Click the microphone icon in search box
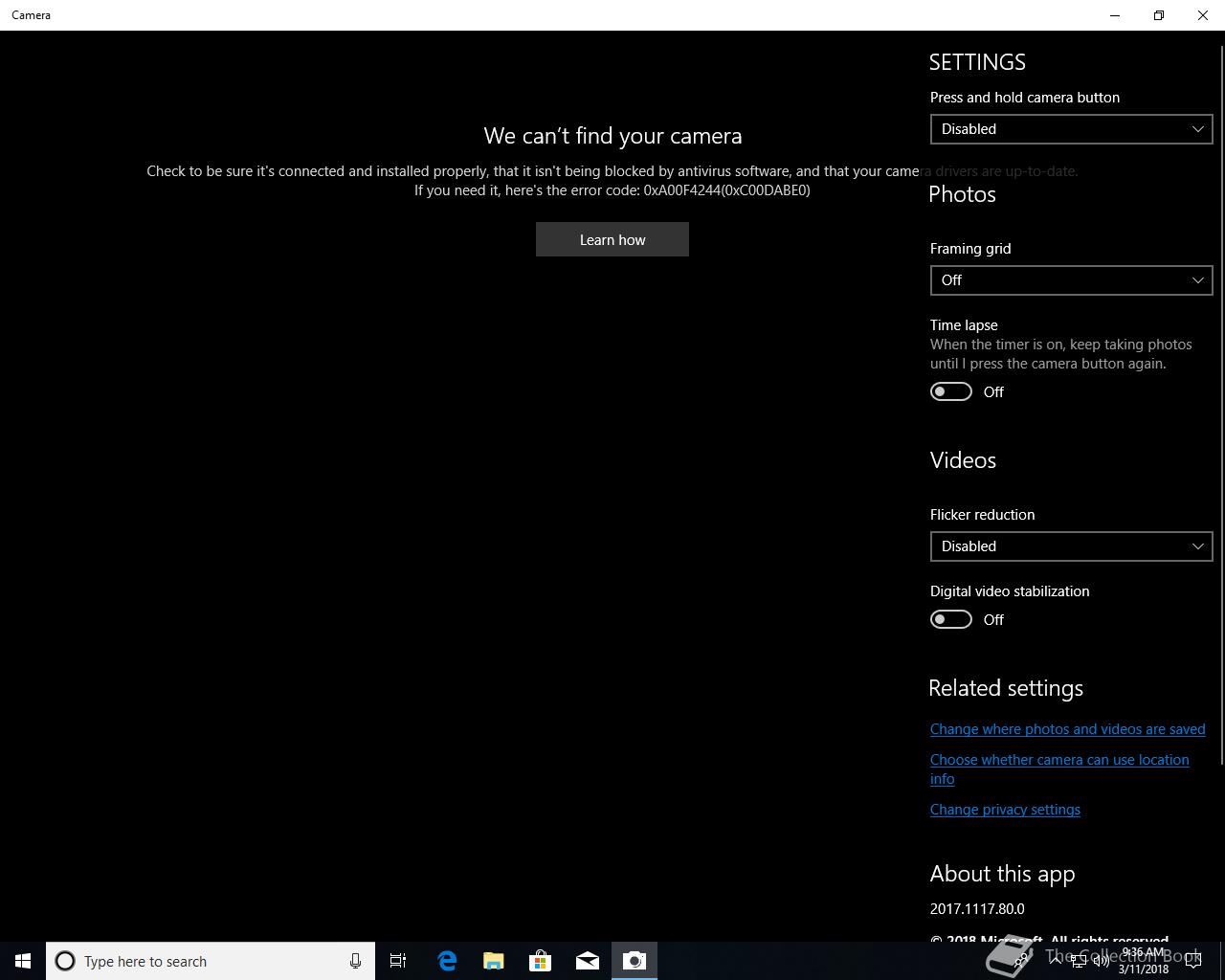Screen dimensions: 1225x980 [x=355, y=961]
